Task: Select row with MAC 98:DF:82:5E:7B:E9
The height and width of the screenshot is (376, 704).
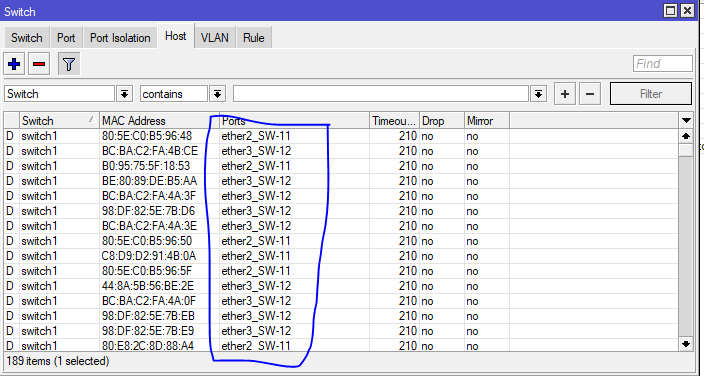Action: click(x=341, y=331)
